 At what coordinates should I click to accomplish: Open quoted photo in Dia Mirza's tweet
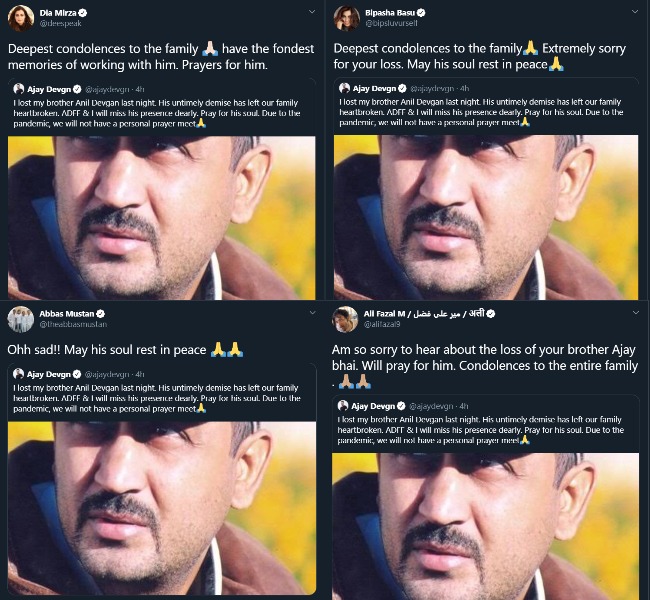click(162, 218)
